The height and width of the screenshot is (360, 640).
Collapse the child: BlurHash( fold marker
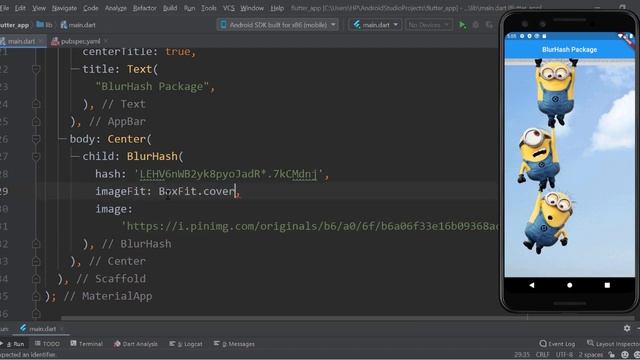(36, 156)
